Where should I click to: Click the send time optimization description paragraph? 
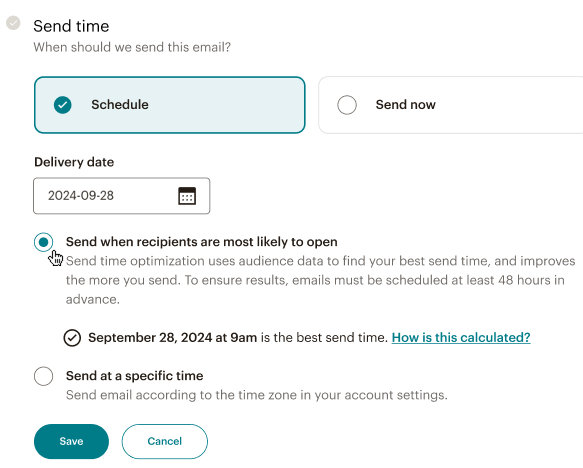tap(321, 280)
